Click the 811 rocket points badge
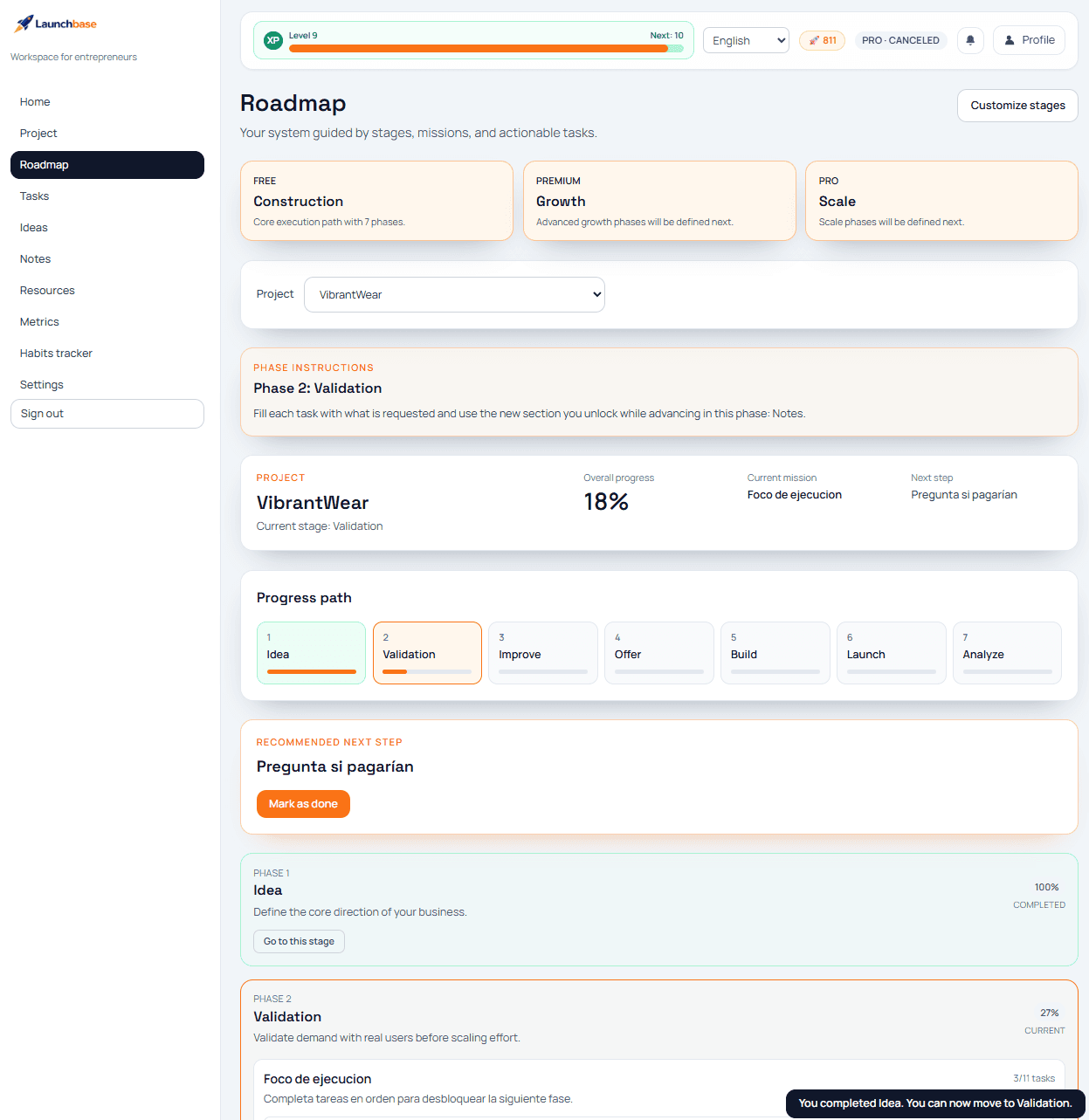 point(822,40)
